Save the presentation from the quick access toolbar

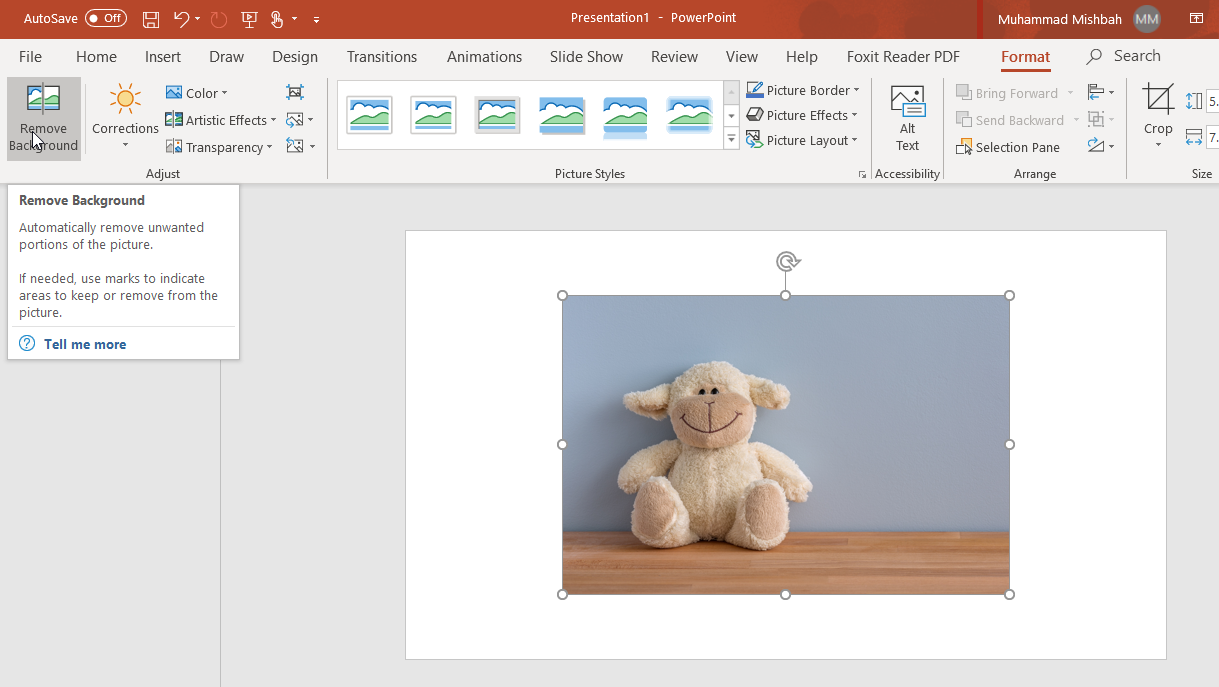click(151, 18)
